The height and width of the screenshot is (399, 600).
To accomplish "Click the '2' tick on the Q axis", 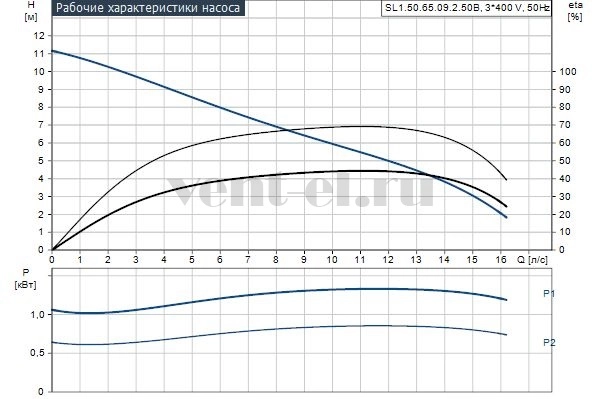I will click(x=108, y=260).
